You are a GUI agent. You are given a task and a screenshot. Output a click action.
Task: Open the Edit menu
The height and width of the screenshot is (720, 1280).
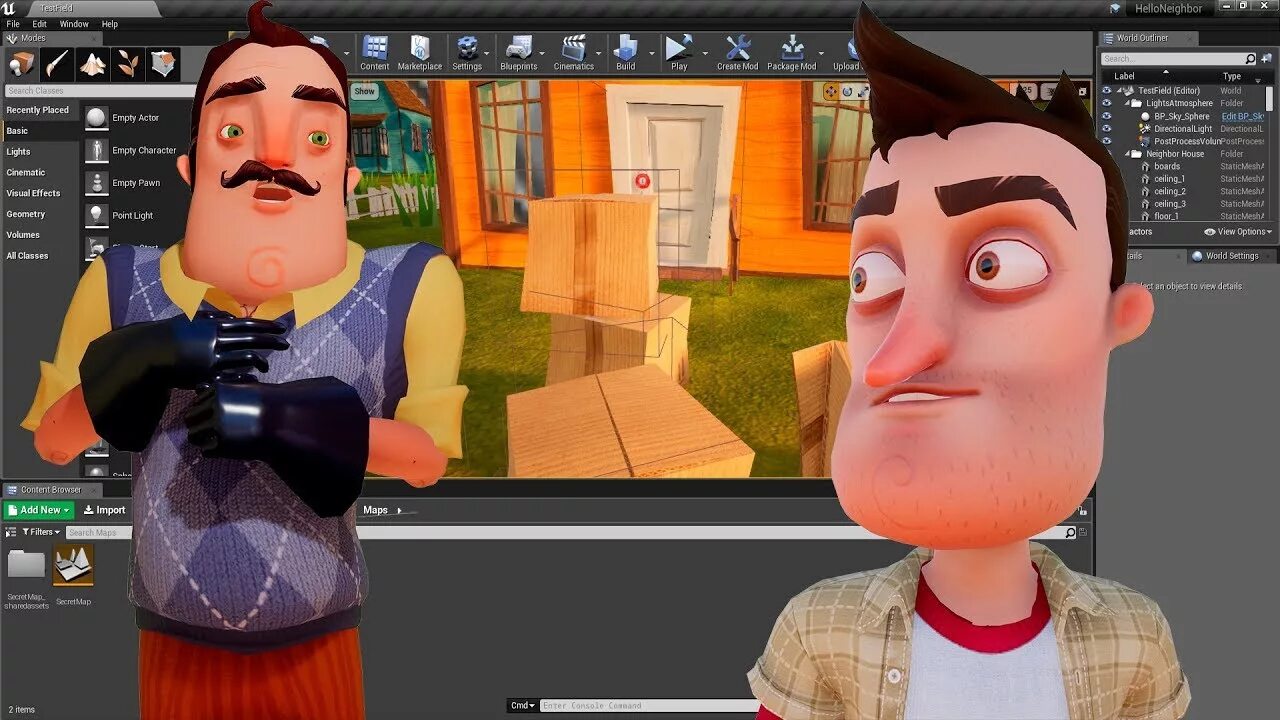click(40, 24)
